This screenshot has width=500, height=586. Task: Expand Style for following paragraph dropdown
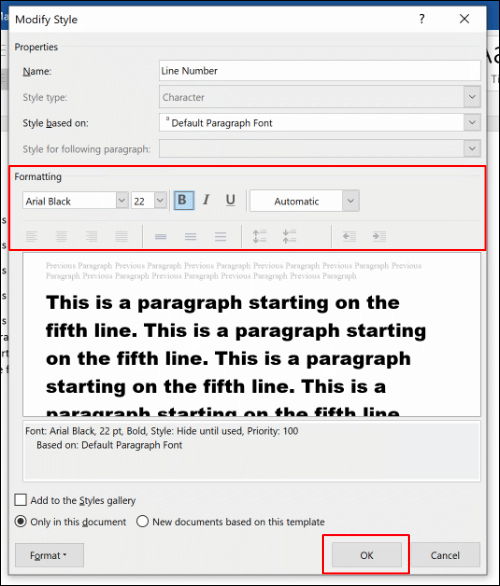[472, 148]
